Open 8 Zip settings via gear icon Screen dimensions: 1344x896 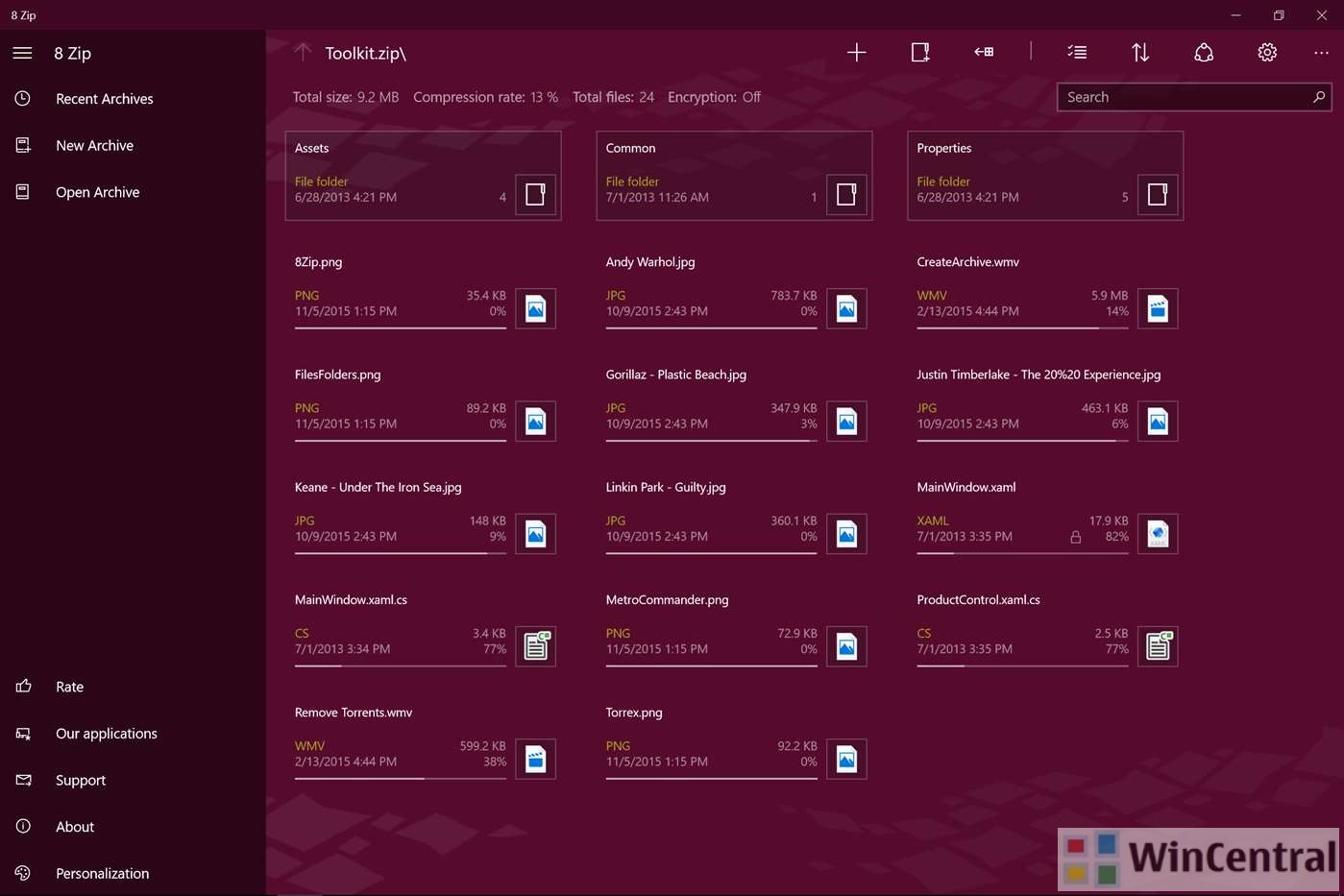[1267, 52]
